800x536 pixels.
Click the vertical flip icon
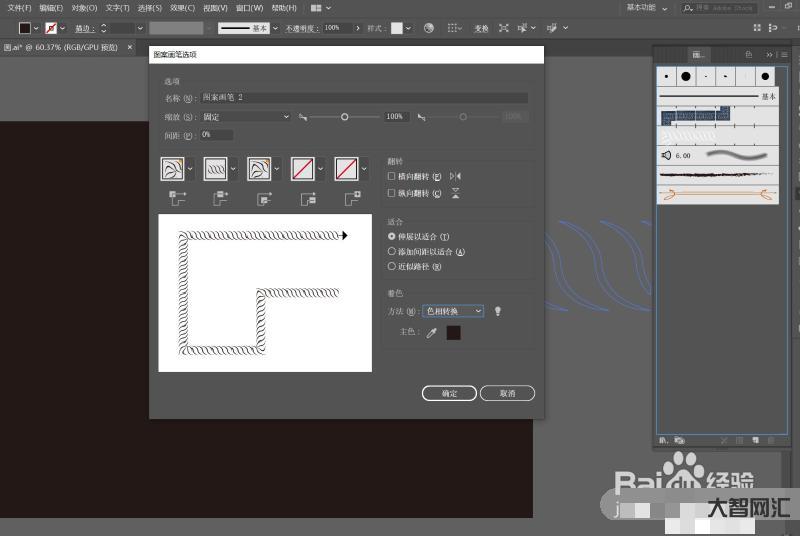(456, 193)
